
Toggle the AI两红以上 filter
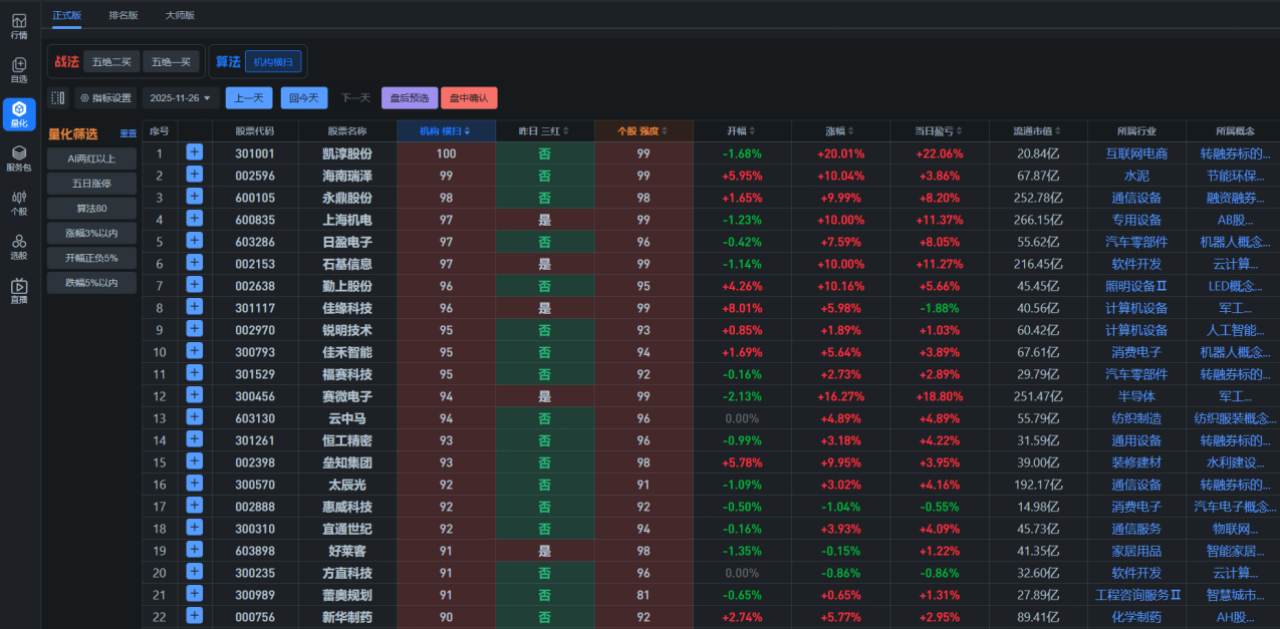[x=91, y=158]
